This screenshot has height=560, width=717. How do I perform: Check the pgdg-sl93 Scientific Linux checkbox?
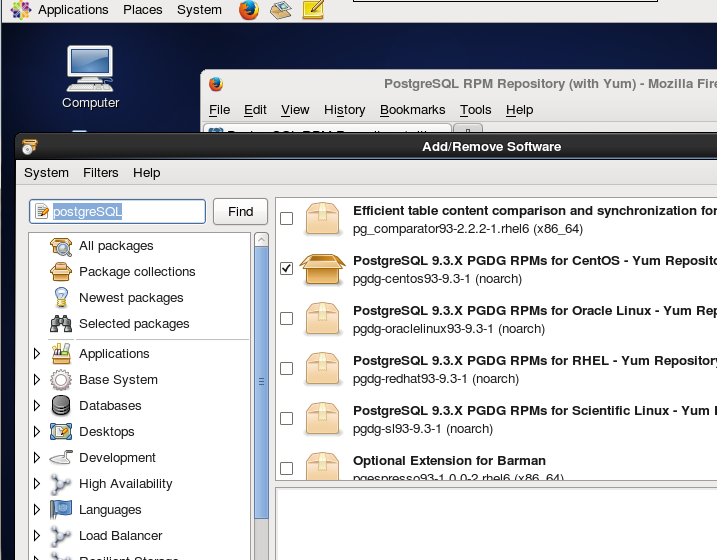tap(287, 418)
